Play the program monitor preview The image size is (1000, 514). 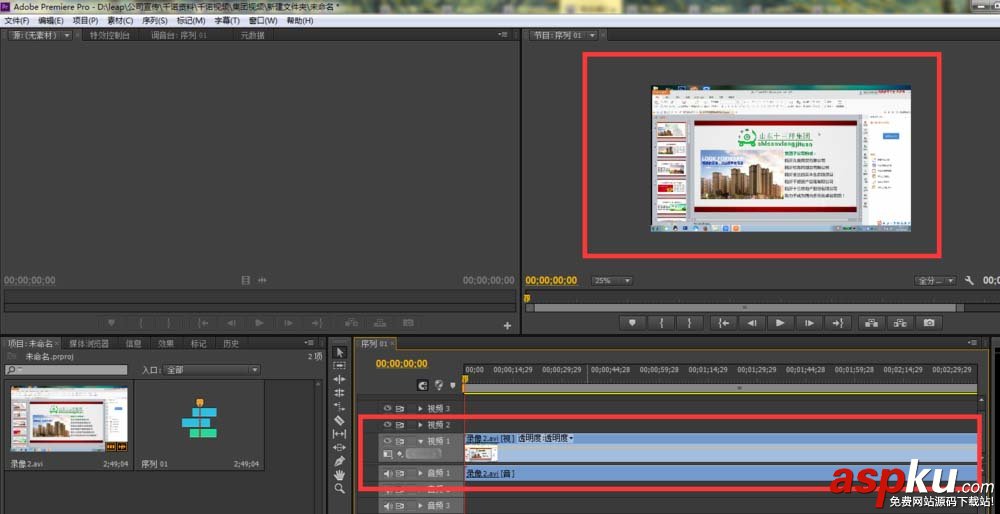tap(780, 323)
